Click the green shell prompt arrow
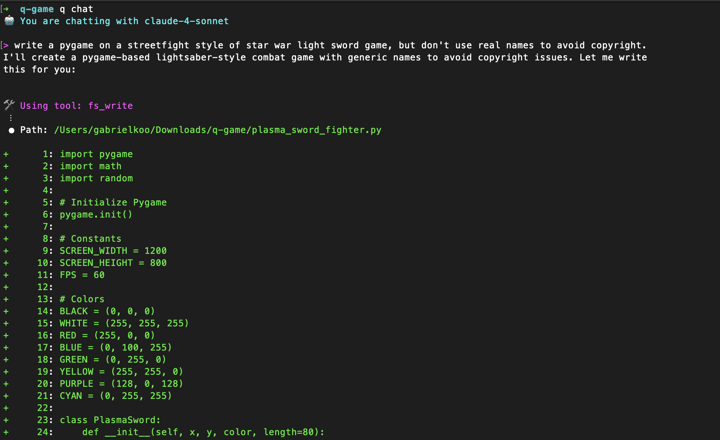The width and height of the screenshot is (720, 440). click(x=6, y=9)
